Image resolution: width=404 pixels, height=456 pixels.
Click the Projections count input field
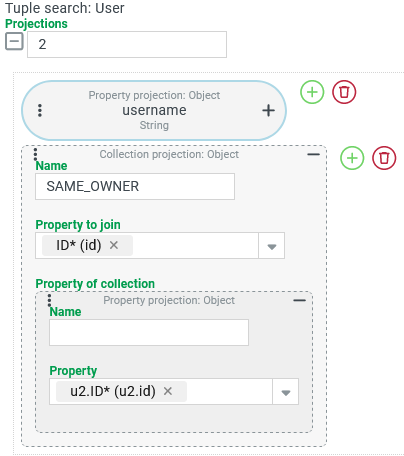coord(127,44)
